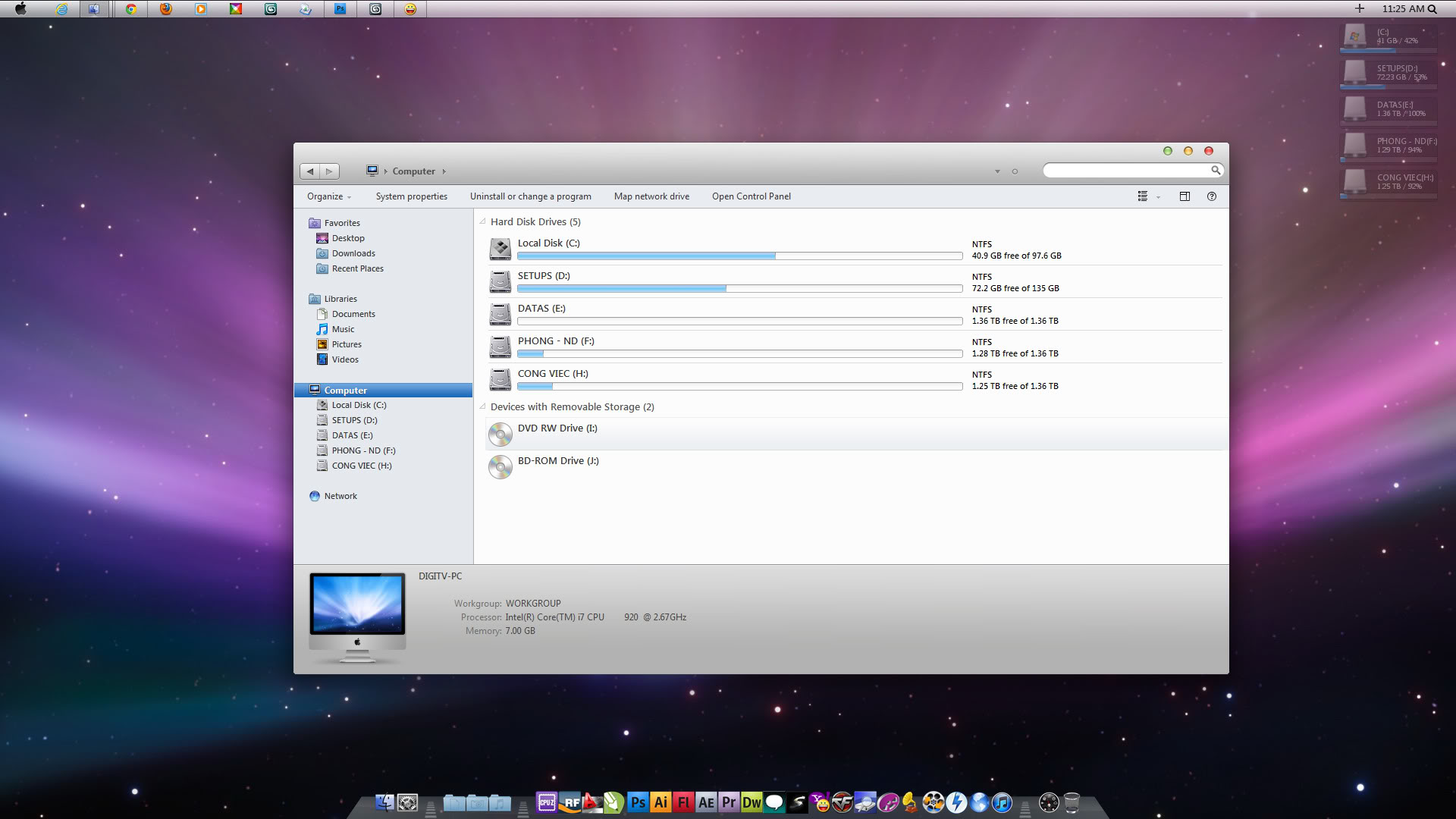
Task: Click System properties in the toolbar
Action: 412,196
